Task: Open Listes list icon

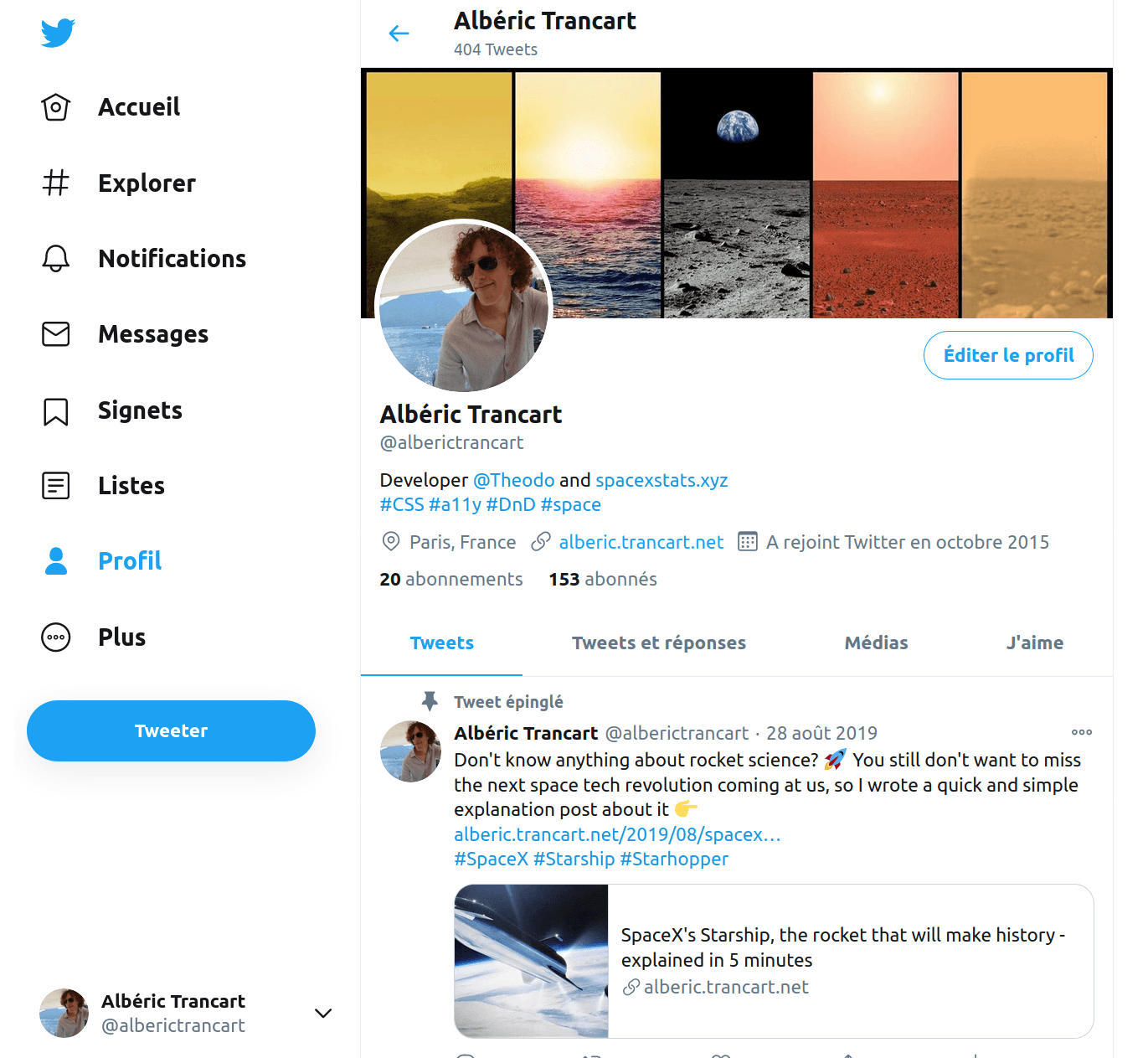Action: tap(56, 485)
